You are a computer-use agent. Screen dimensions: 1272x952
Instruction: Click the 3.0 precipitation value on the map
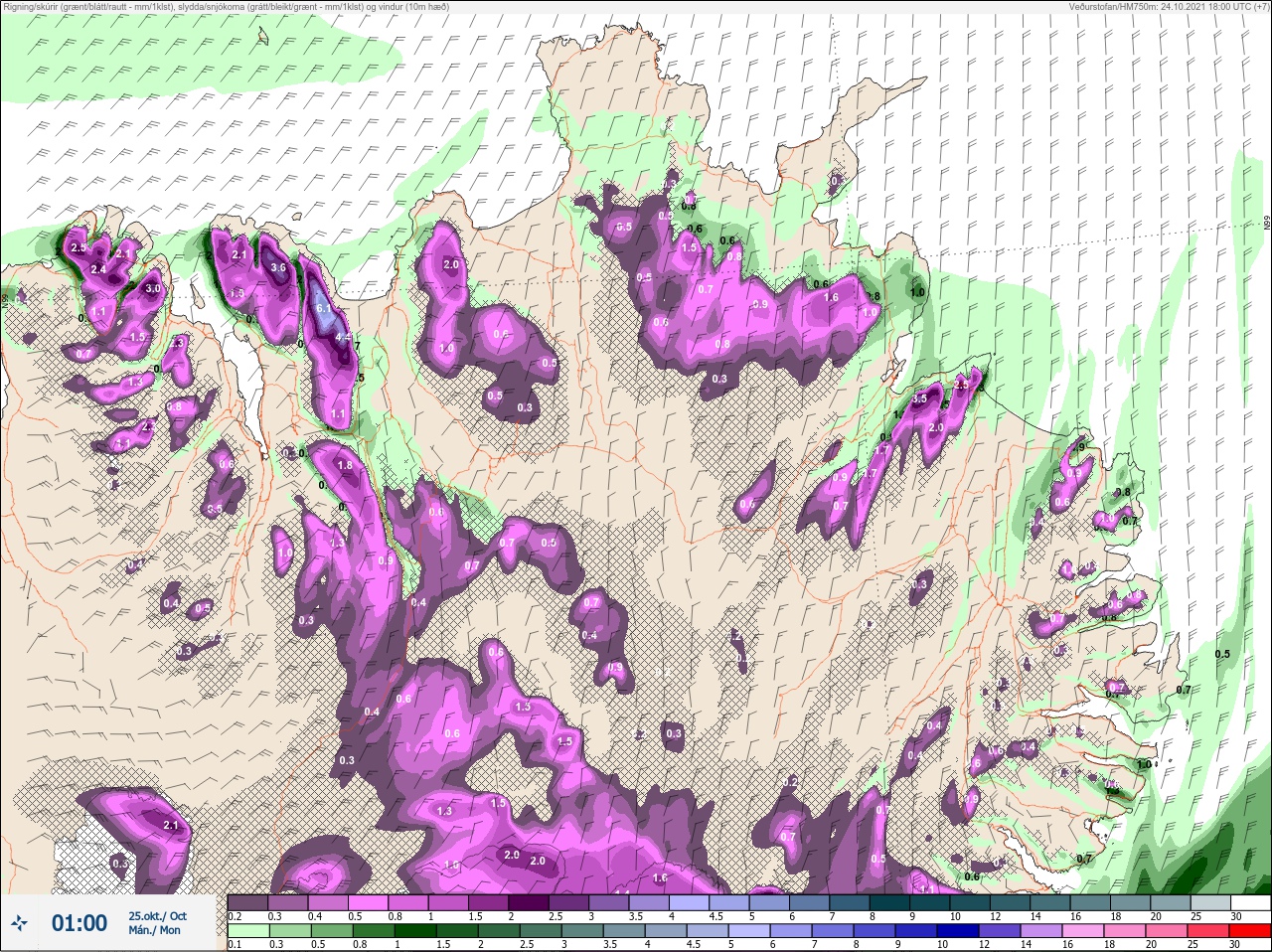tap(152, 288)
